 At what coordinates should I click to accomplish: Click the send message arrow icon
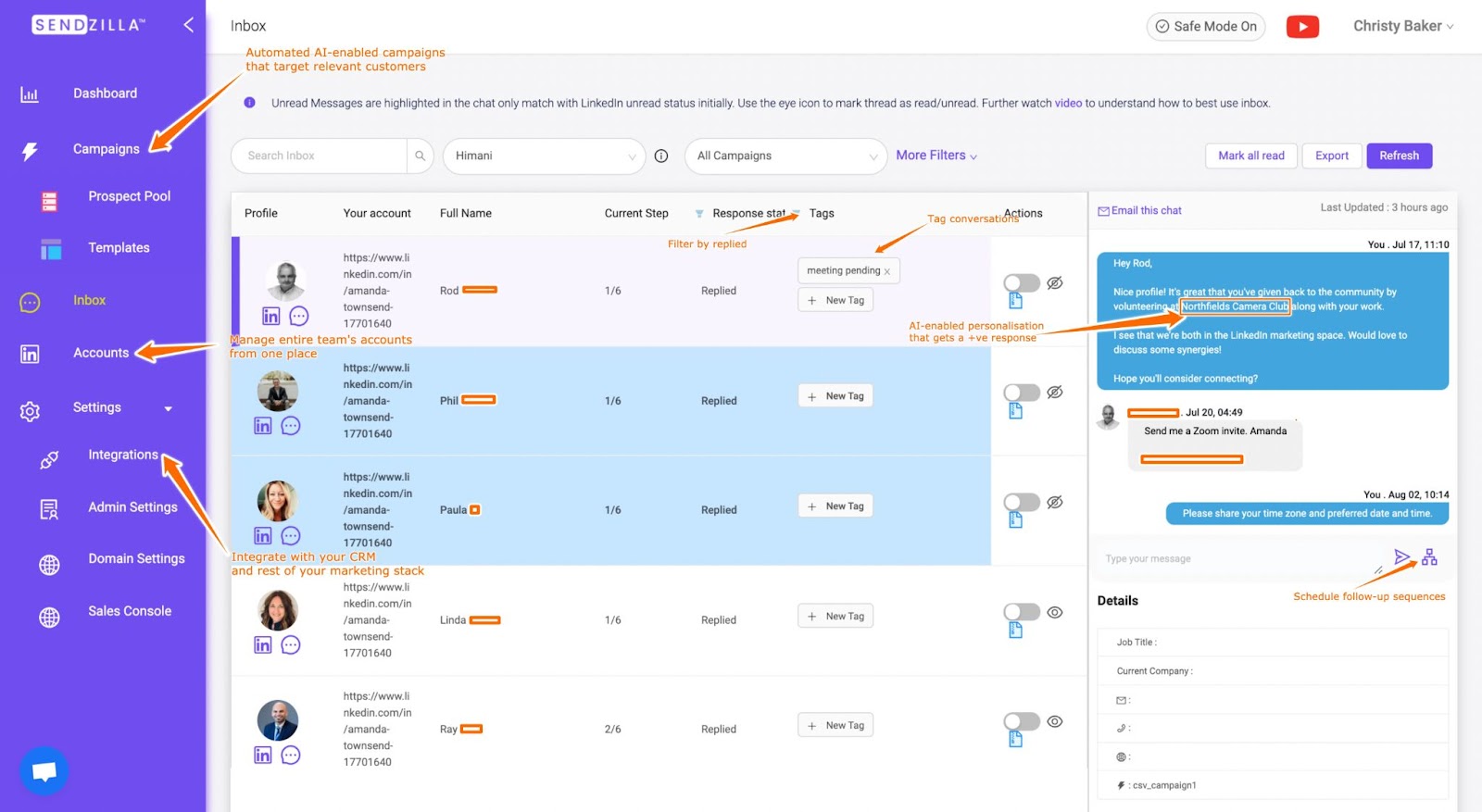click(1402, 557)
